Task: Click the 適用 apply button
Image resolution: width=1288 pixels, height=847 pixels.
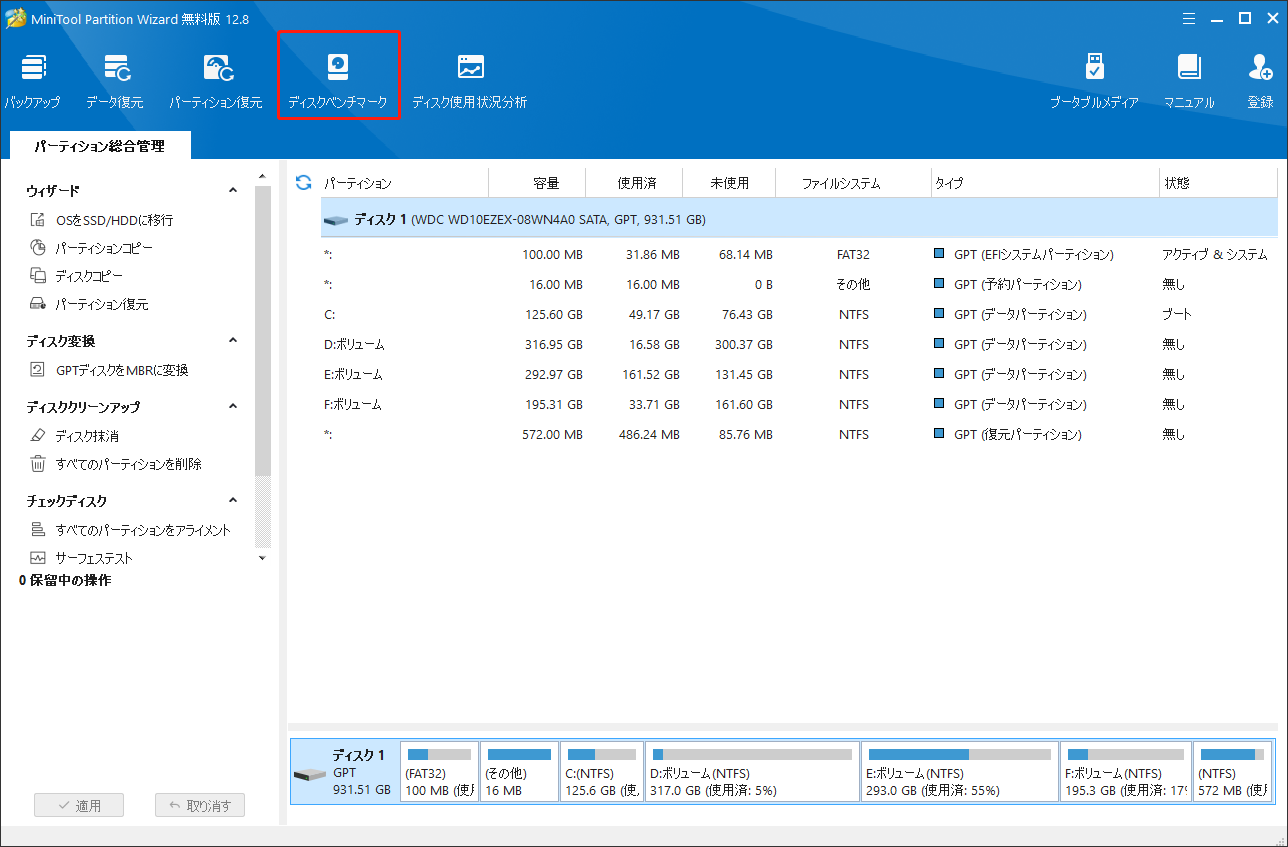Action: point(79,806)
